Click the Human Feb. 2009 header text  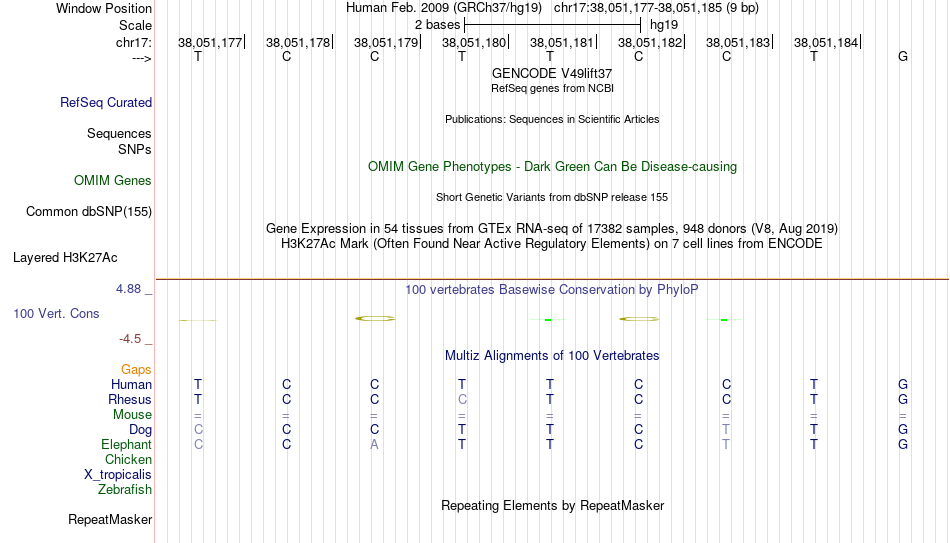pyautogui.click(x=443, y=8)
